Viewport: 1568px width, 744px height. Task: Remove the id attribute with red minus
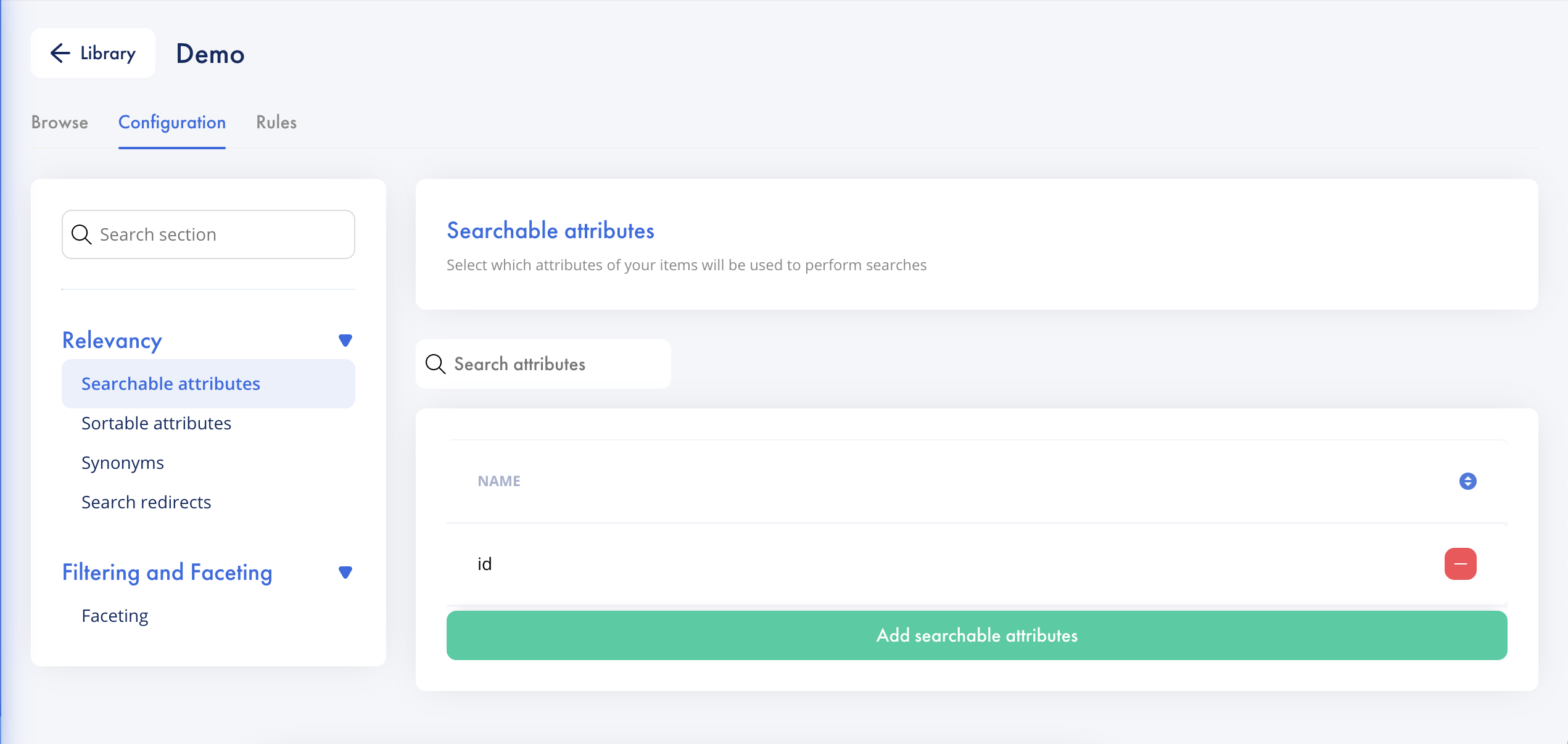1460,564
